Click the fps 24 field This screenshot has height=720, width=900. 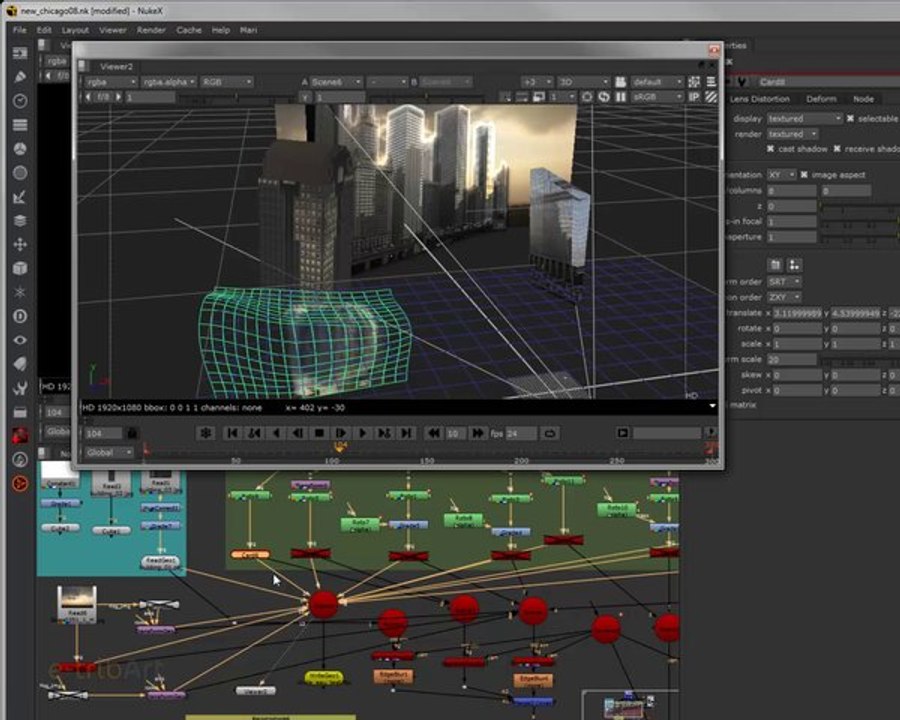[x=521, y=433]
